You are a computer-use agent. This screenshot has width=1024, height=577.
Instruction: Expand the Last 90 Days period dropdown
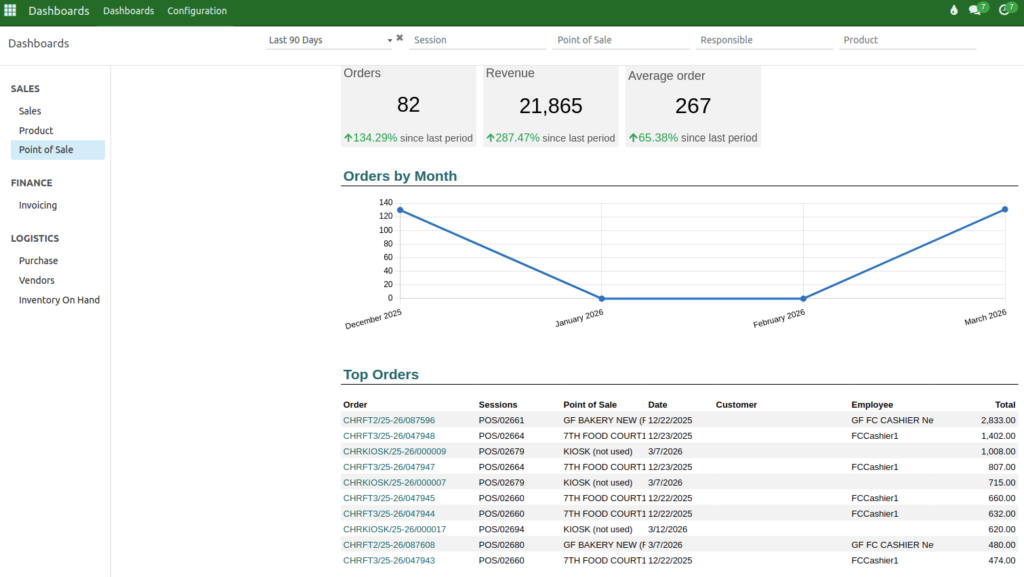[x=389, y=41]
